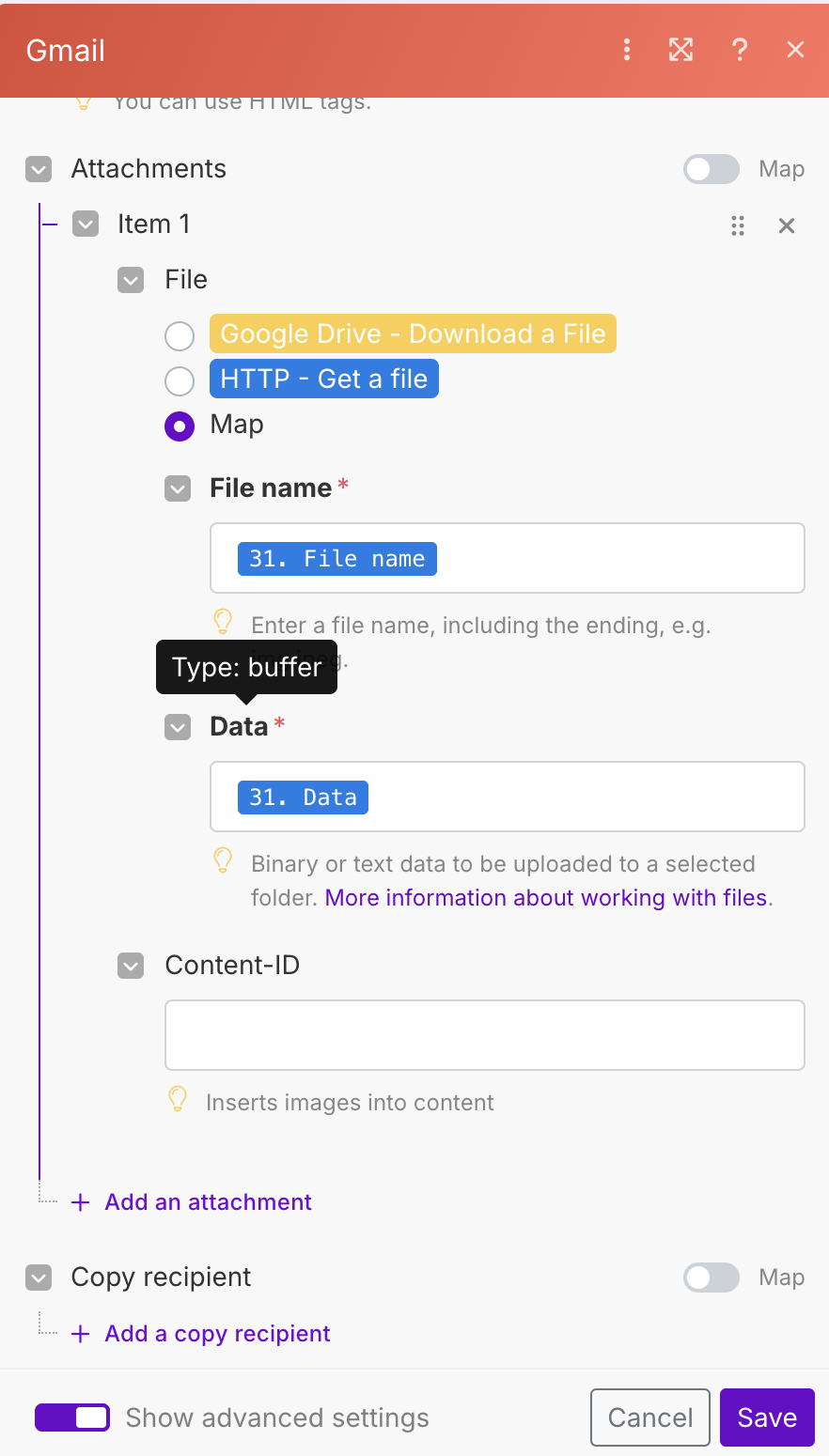The width and height of the screenshot is (829, 1456).
Task: Remove Item 1 with the X icon
Action: [787, 225]
